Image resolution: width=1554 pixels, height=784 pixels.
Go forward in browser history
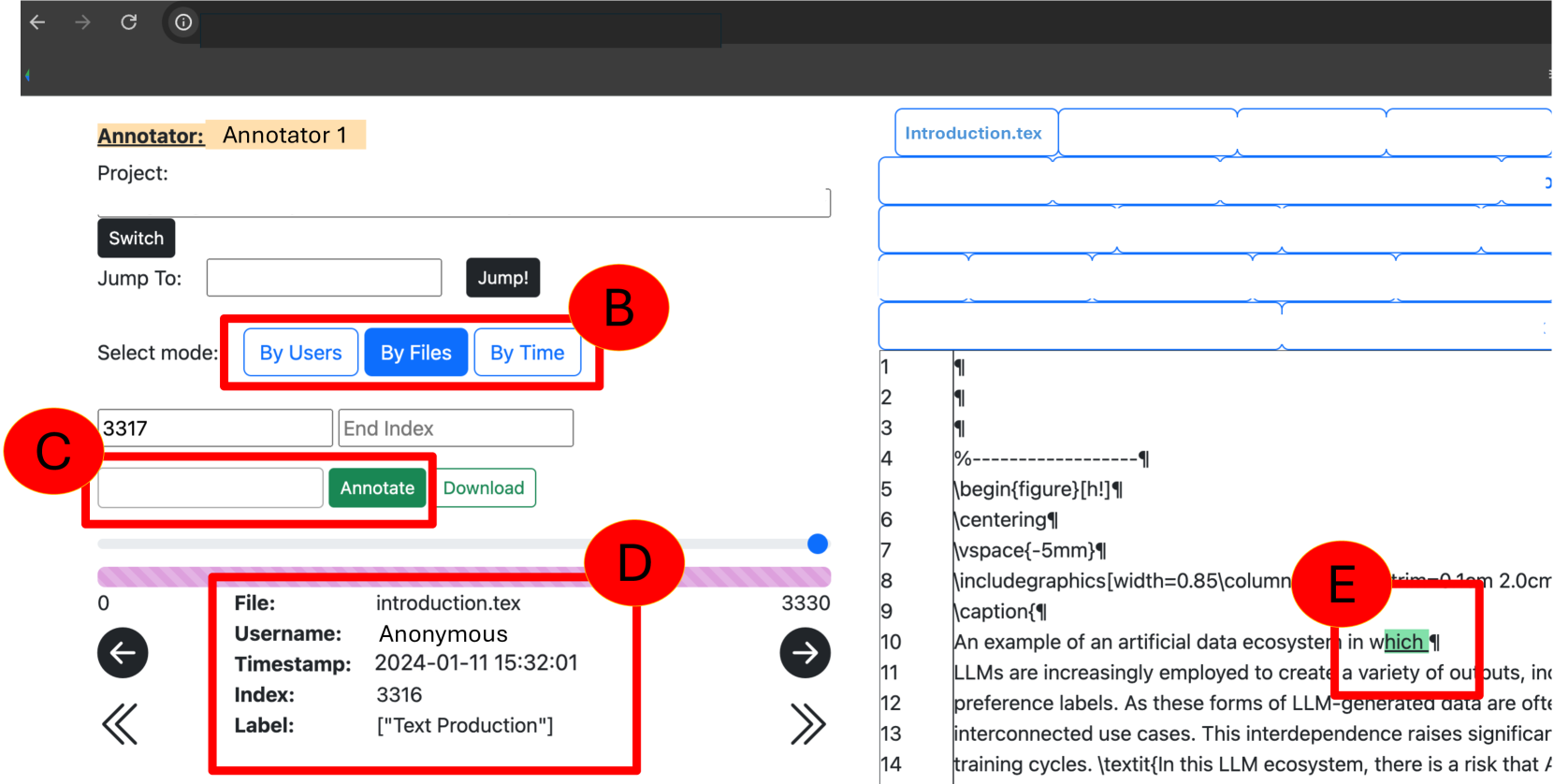click(x=82, y=22)
